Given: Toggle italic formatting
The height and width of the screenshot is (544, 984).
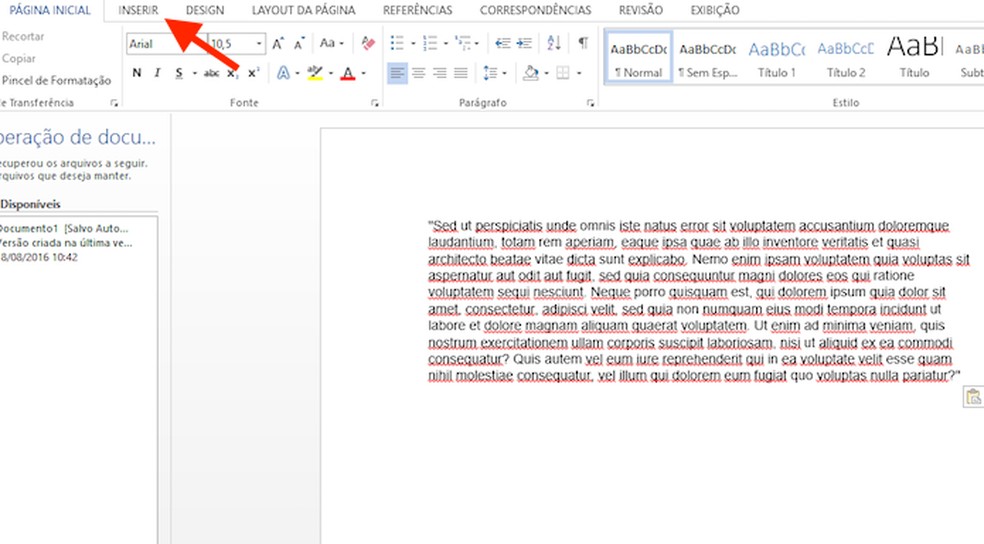Looking at the screenshot, I should tap(157, 73).
